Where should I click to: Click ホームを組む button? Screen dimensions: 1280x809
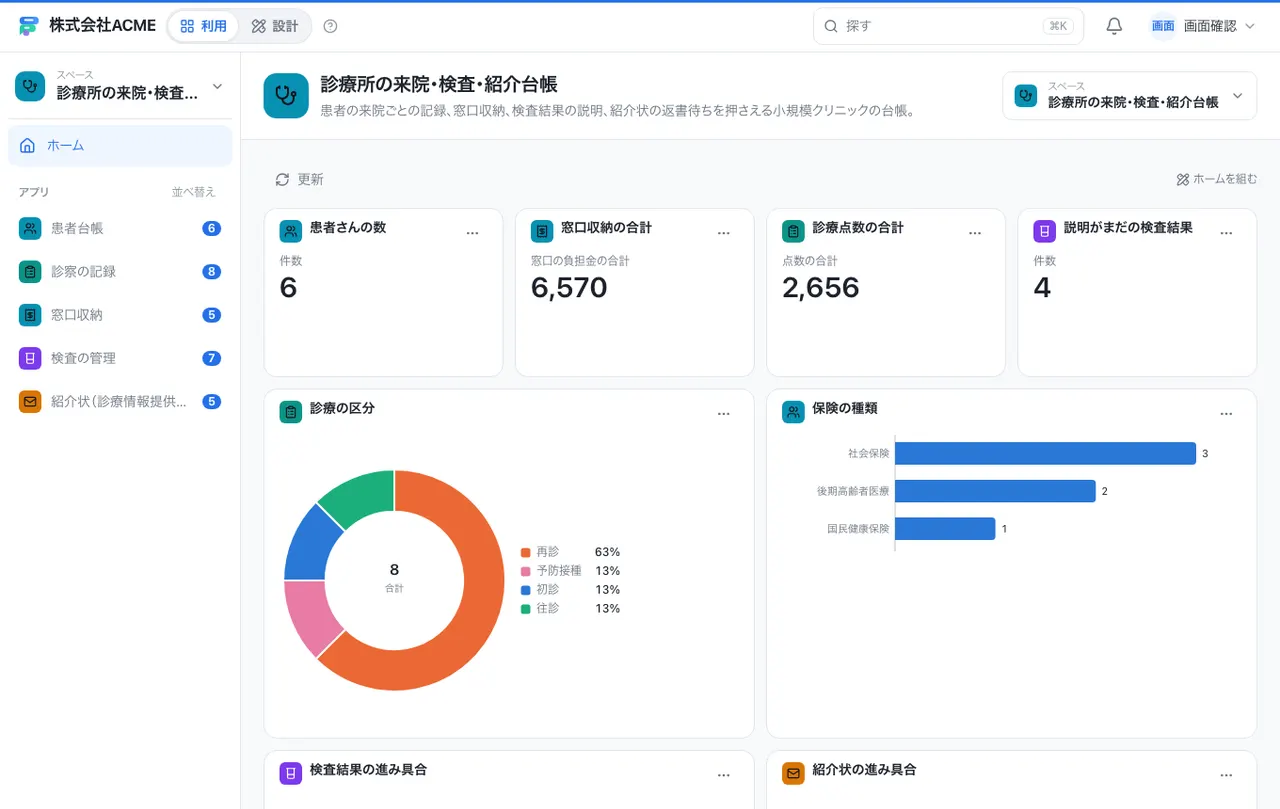click(1216, 179)
